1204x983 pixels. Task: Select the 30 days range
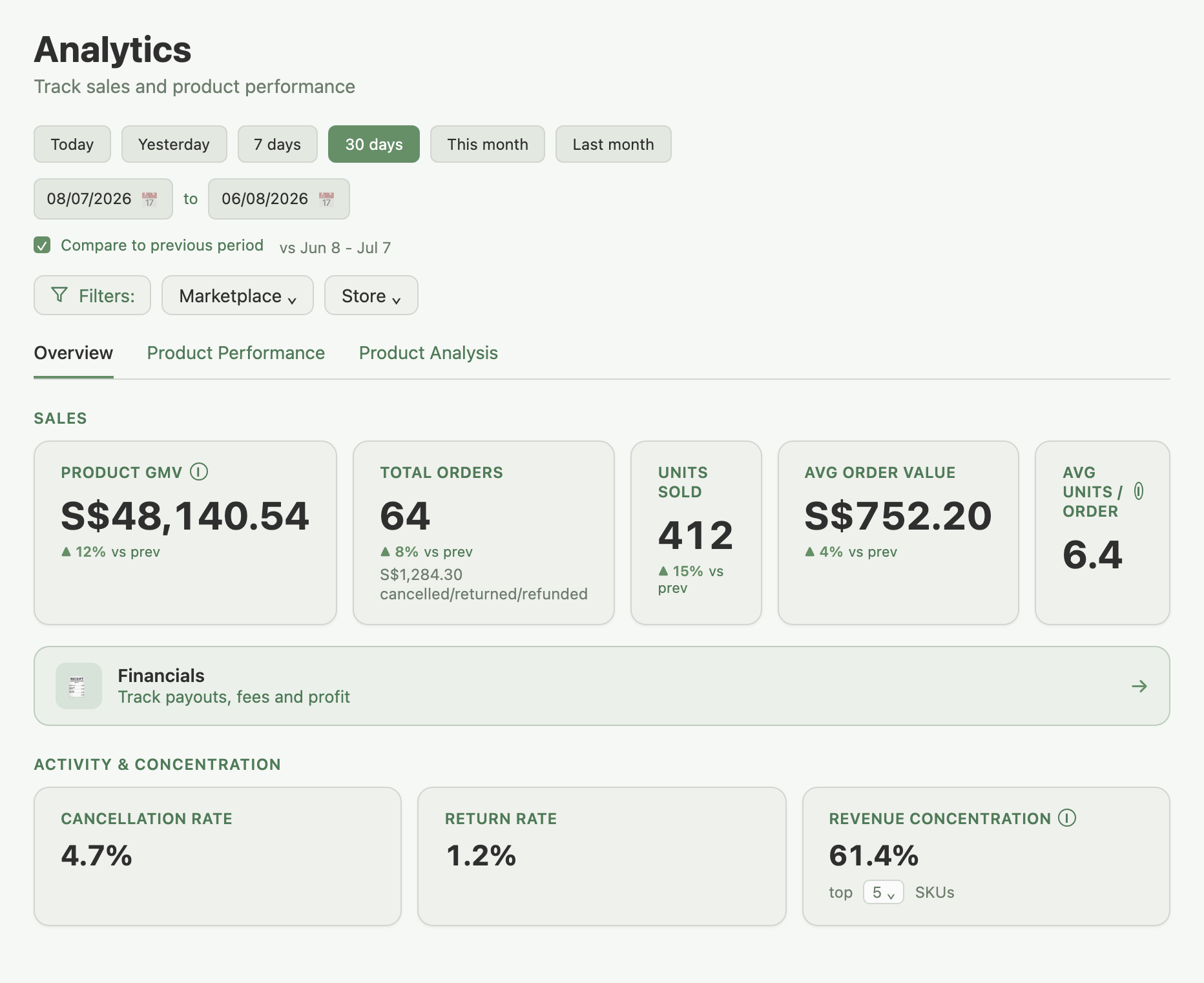374,144
